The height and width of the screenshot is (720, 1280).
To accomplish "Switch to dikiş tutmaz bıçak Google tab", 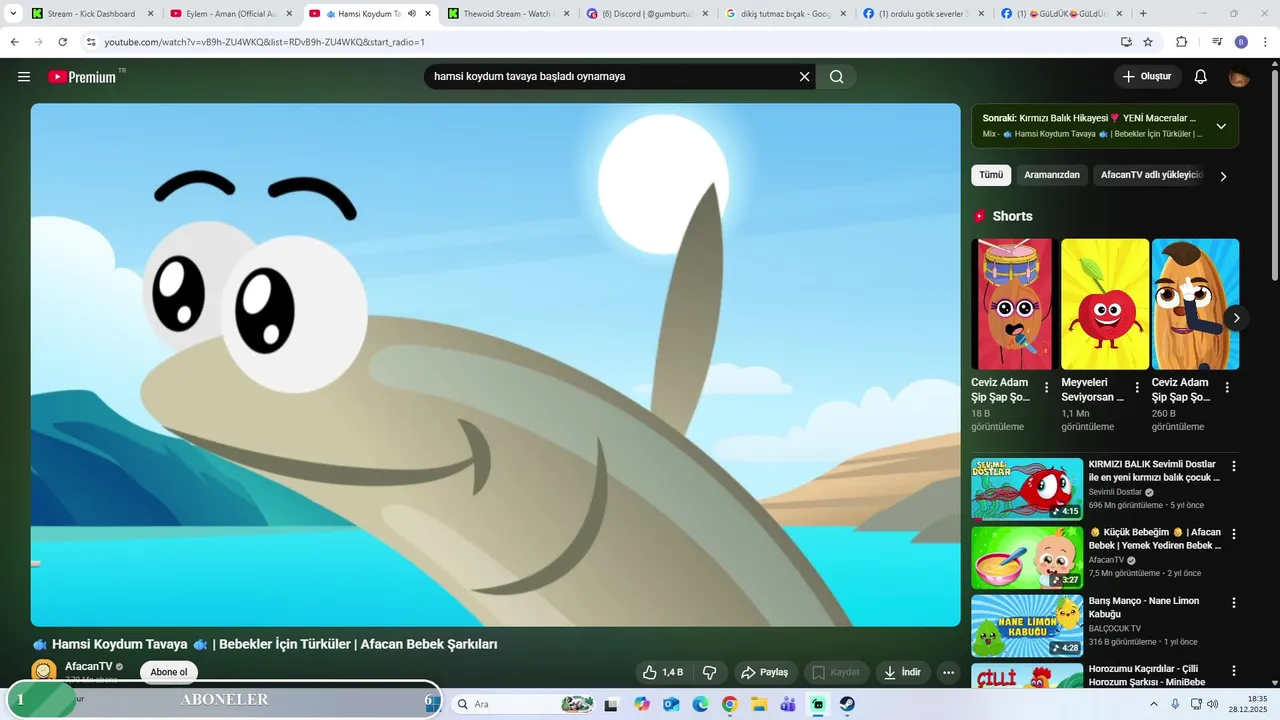I will click(785, 14).
